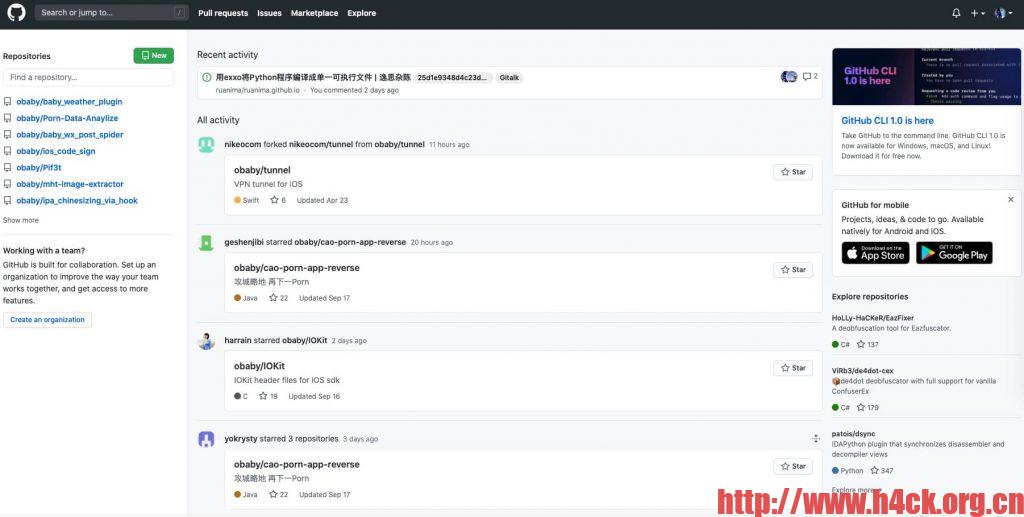Open nikeocom/tunnel fork link

coord(321,144)
